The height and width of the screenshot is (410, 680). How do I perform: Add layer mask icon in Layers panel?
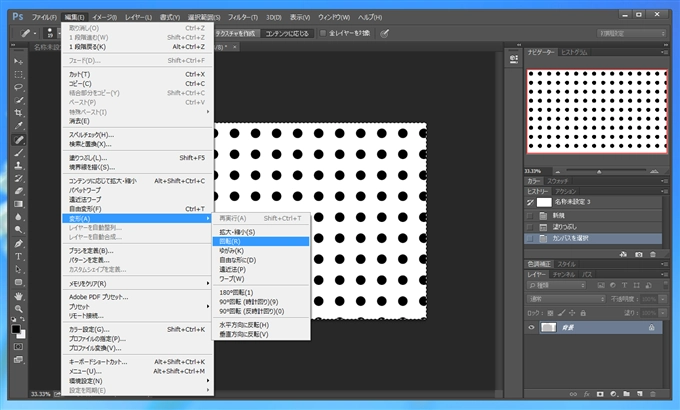coord(600,394)
